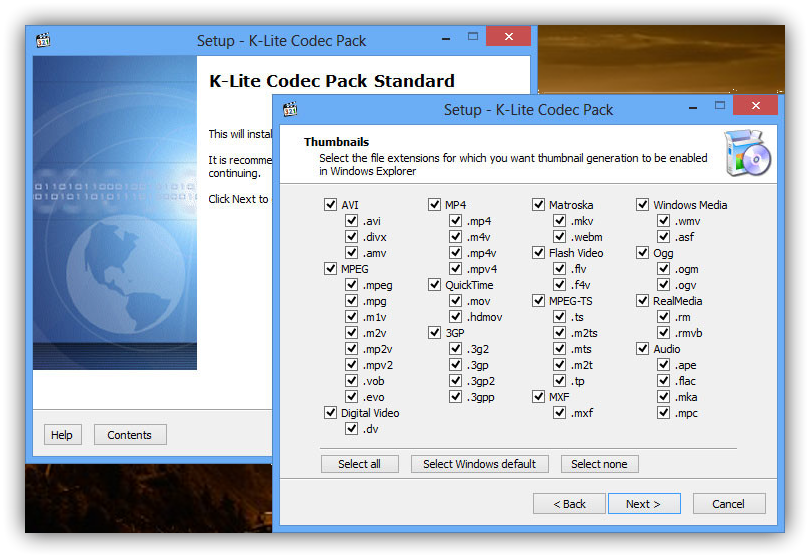Toggle the .flv checkbox
810x558 pixels.
(x=559, y=269)
